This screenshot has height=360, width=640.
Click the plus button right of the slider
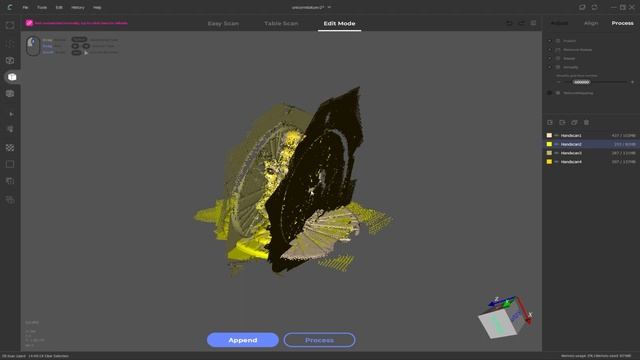(632, 82)
